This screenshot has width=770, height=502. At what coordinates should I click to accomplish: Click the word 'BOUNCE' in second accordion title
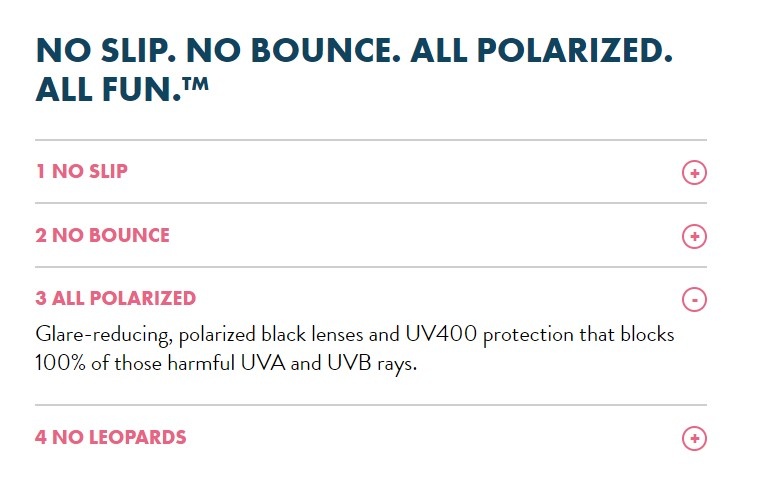[129, 235]
